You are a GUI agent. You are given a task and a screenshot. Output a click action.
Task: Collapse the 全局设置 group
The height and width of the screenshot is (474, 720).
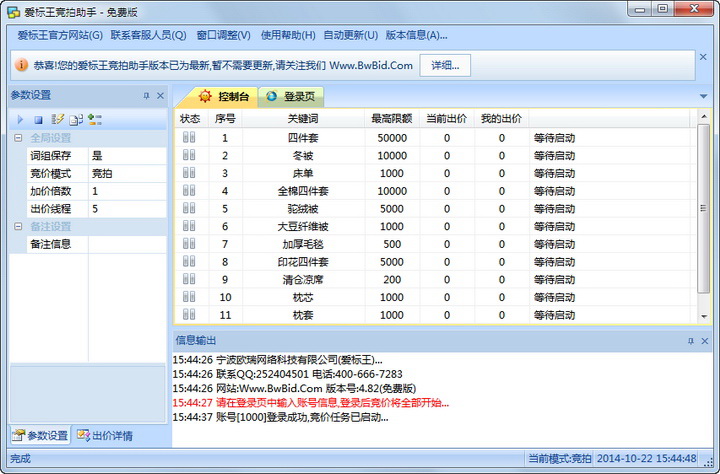[x=18, y=138]
